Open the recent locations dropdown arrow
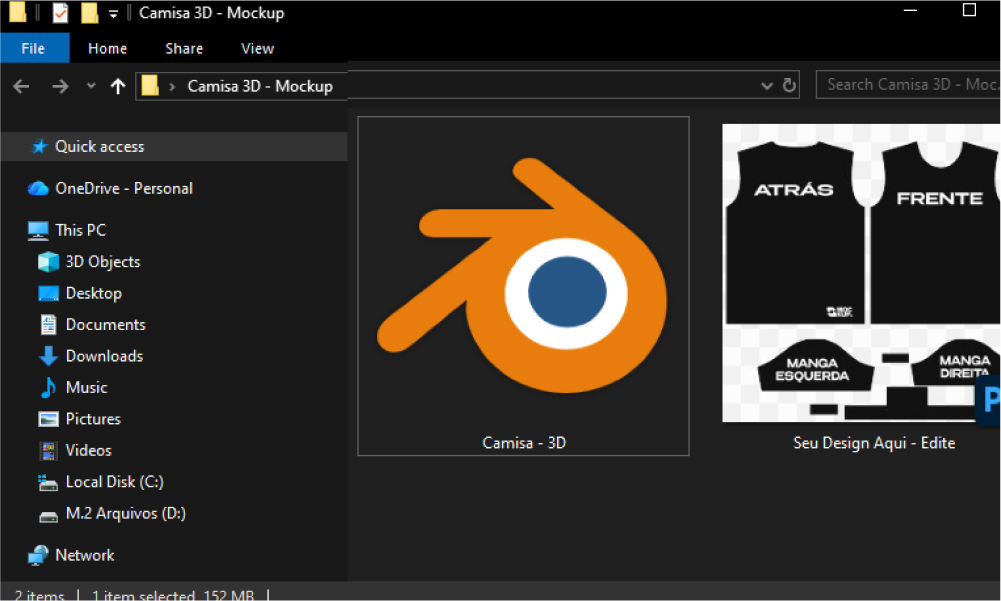 91,86
